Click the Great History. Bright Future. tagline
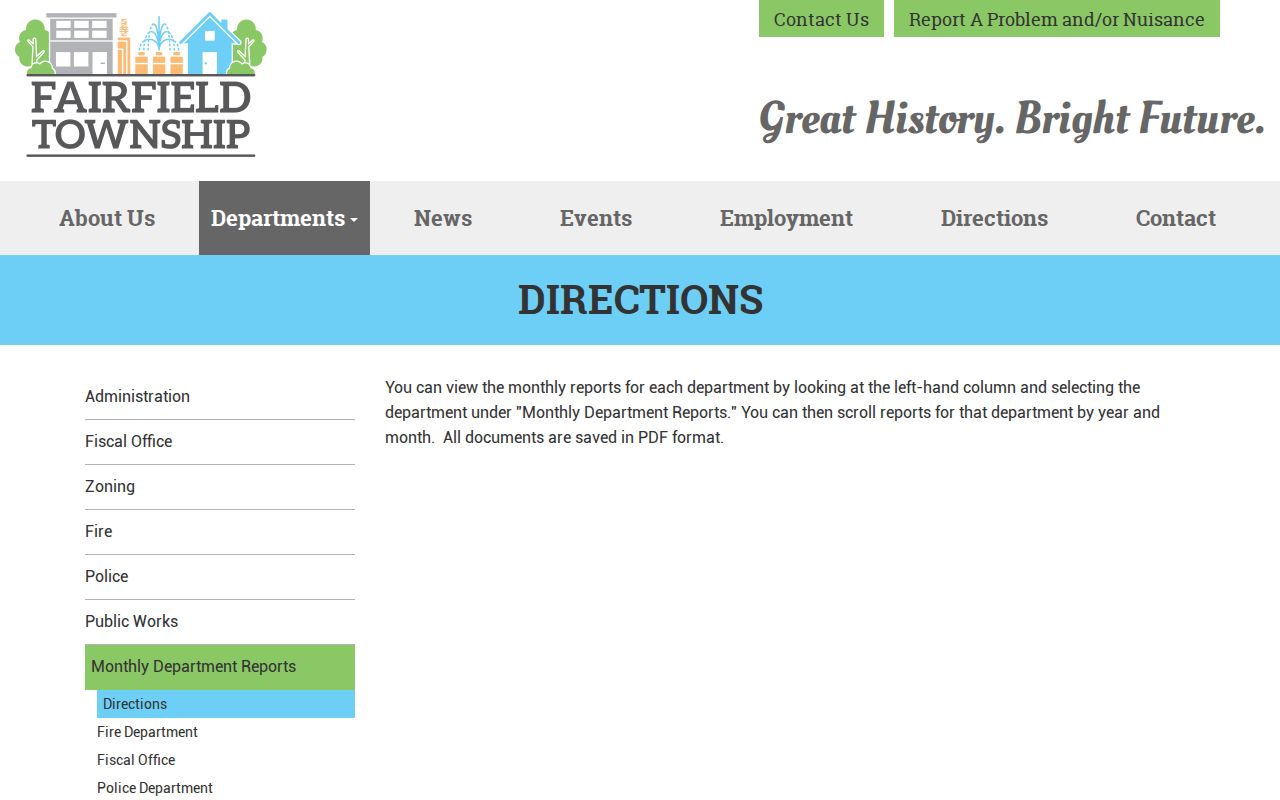The height and width of the screenshot is (800, 1280). coord(1012,119)
